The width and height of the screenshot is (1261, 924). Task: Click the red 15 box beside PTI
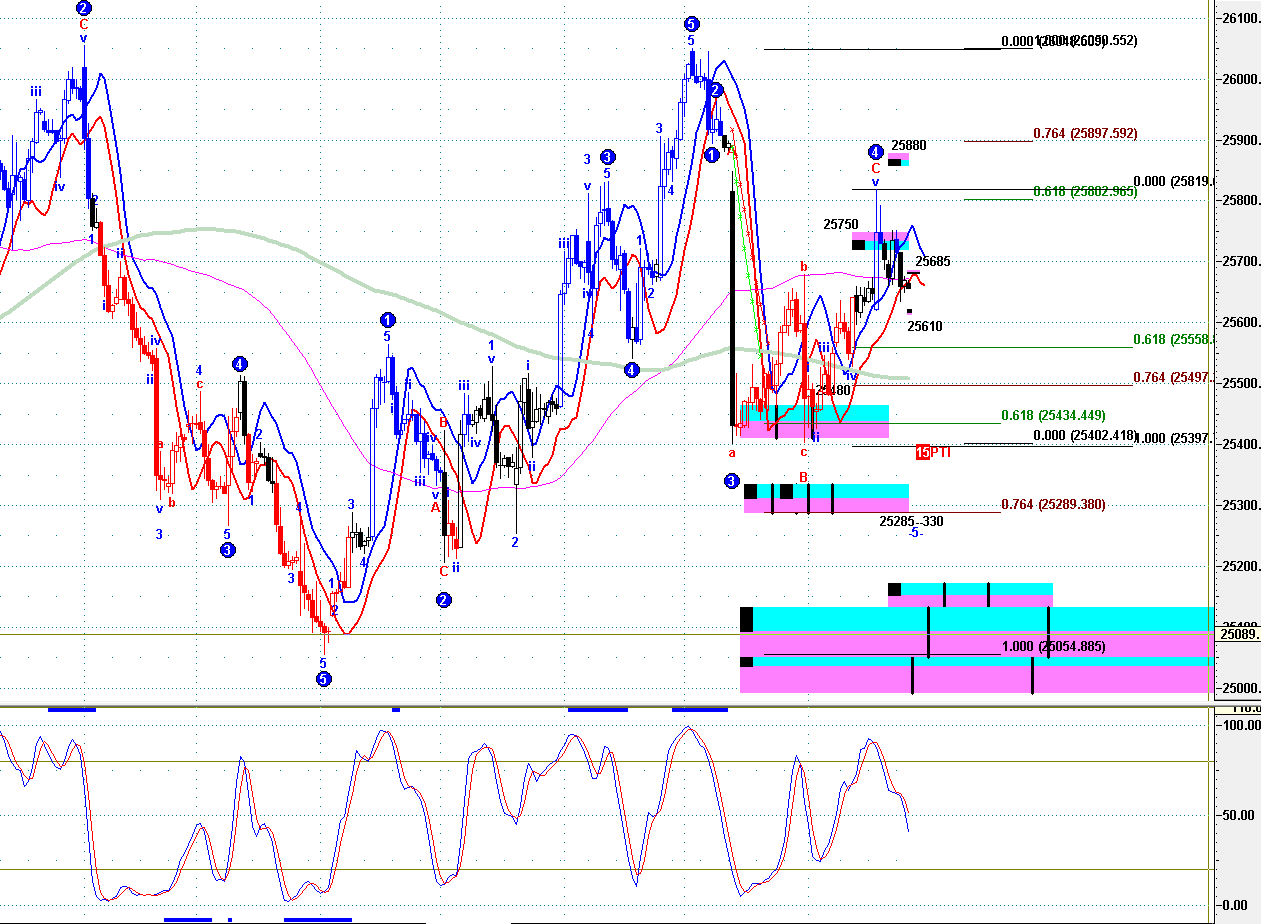923,452
